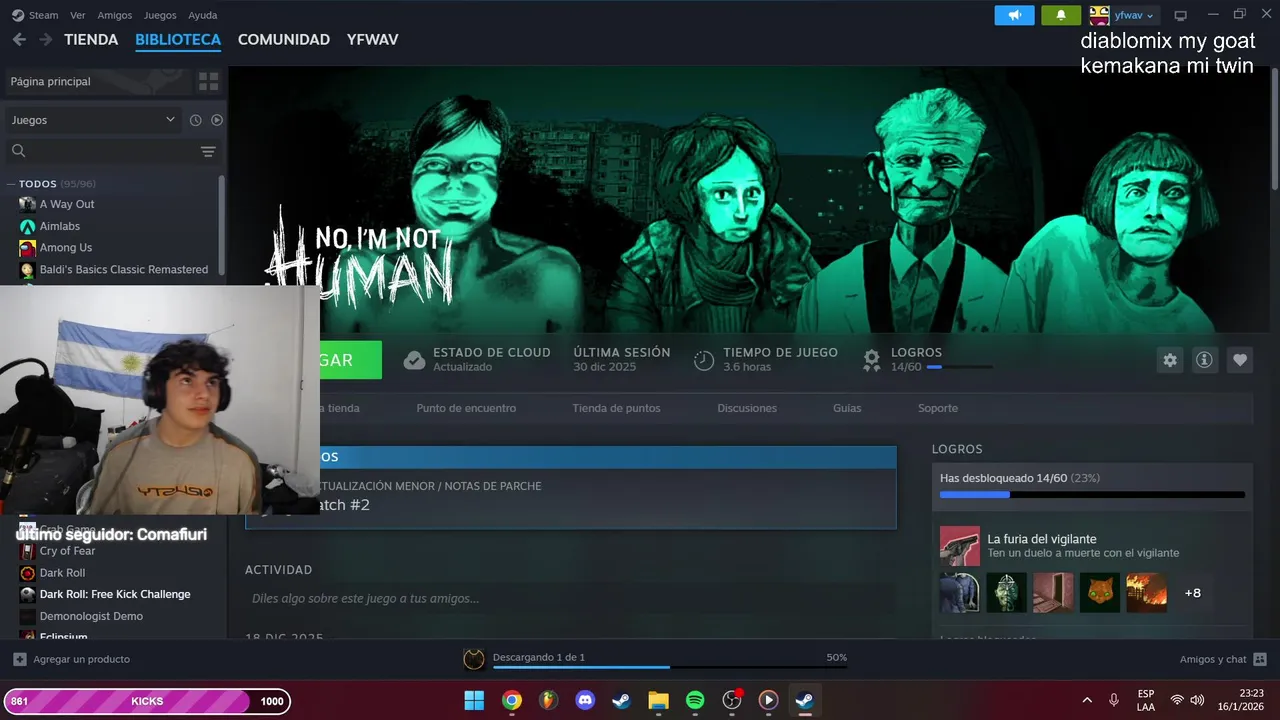1280x720 pixels.
Task: Click the green Jugar button
Action: [x=350, y=360]
